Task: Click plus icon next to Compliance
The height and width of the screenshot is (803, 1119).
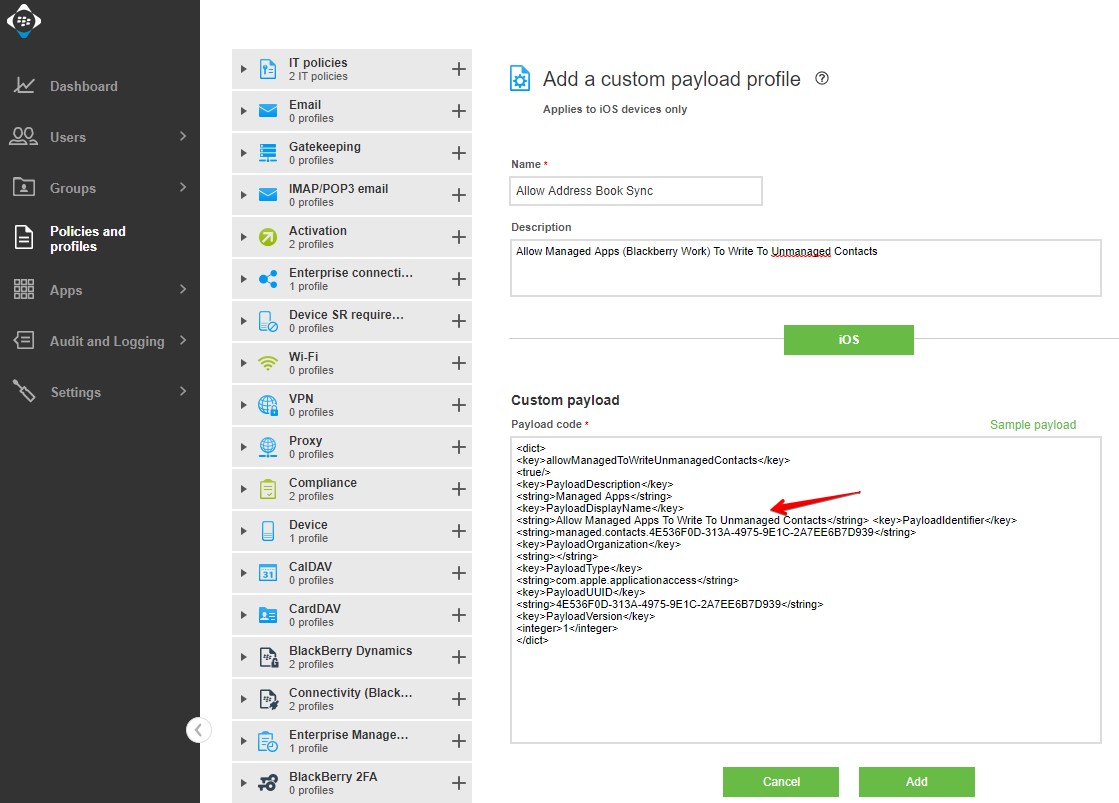Action: point(459,489)
